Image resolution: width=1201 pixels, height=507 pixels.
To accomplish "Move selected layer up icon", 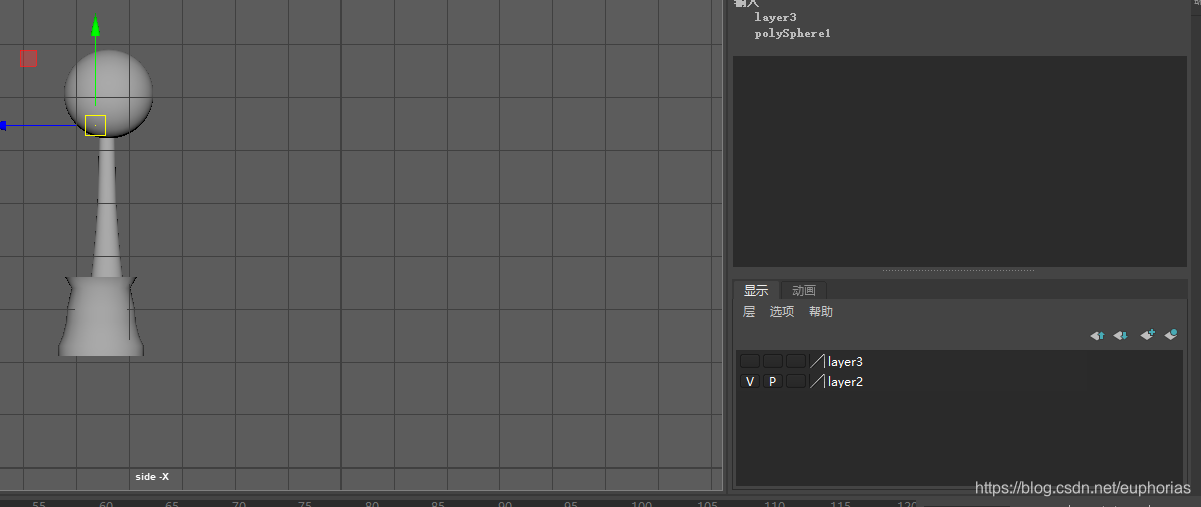I will pos(1097,336).
